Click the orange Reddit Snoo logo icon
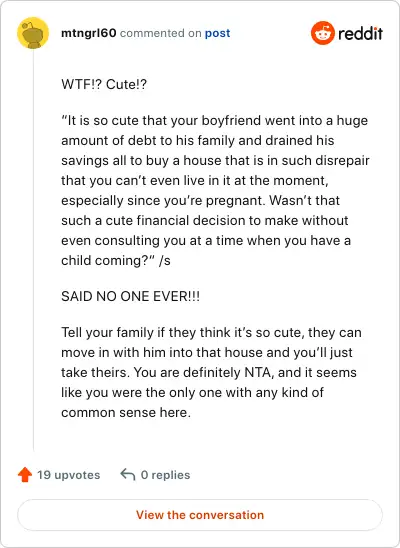Viewport: 400px width, 548px height. (x=322, y=33)
